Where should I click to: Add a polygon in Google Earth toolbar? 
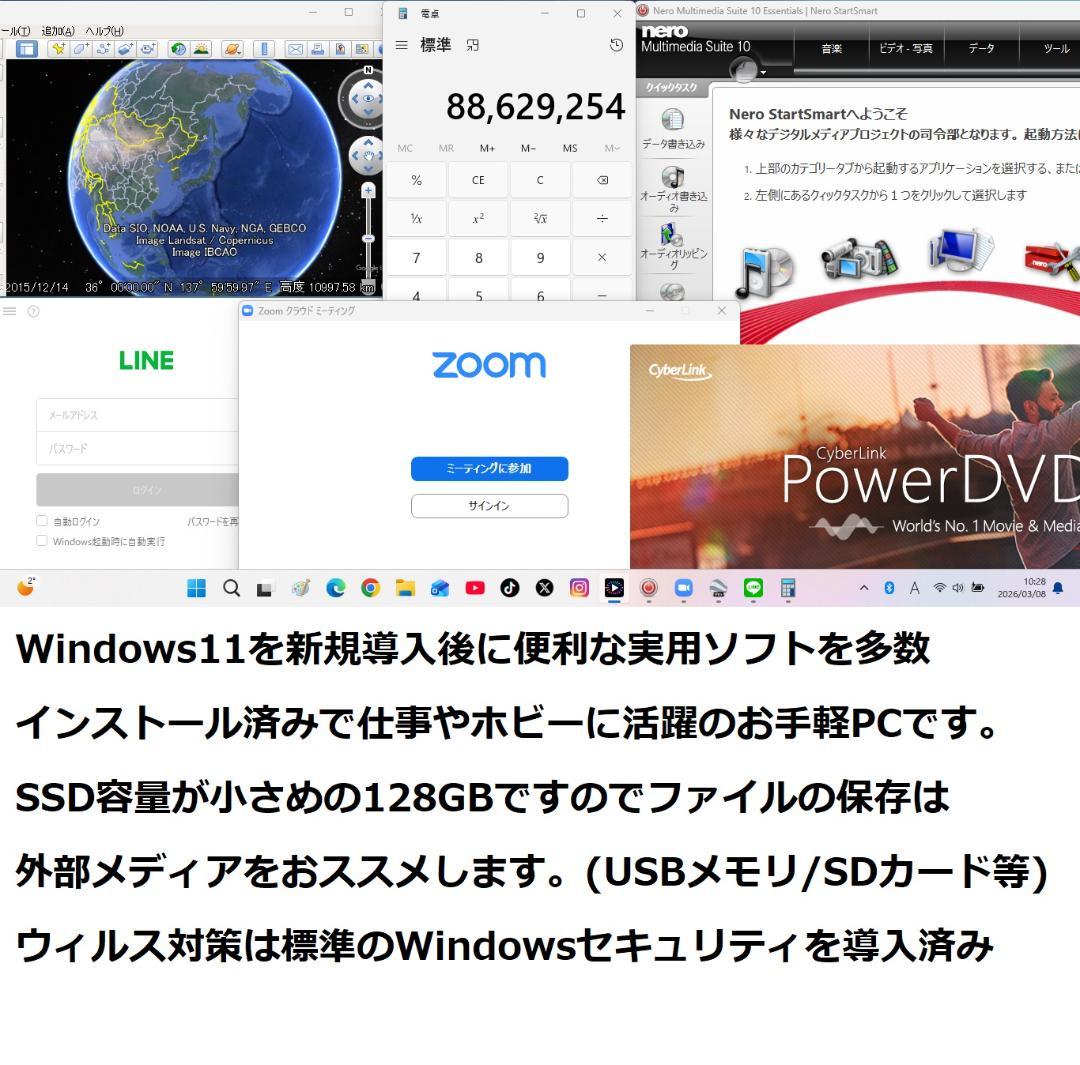coord(81,49)
